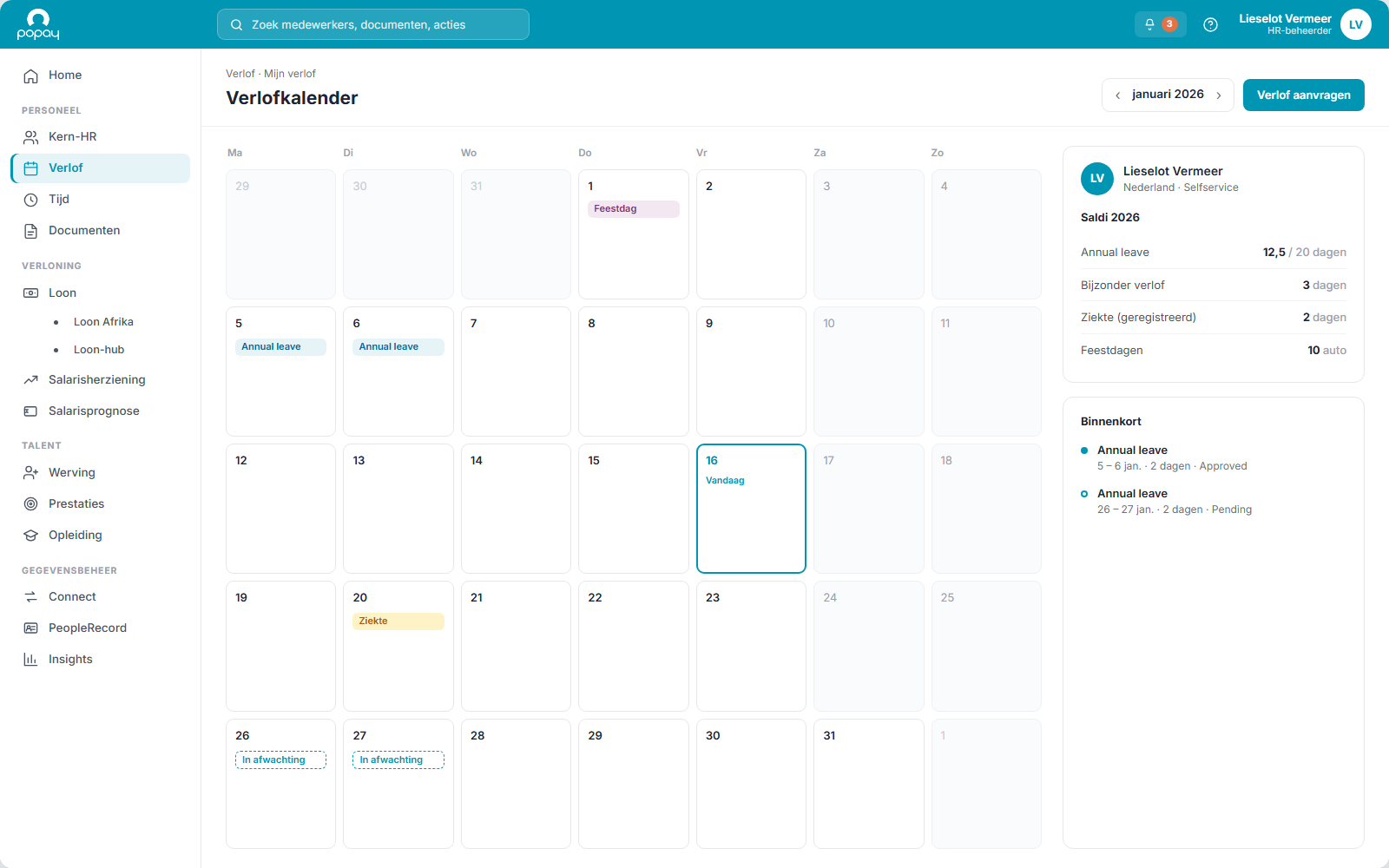The height and width of the screenshot is (868, 1389).
Task: Select today's cell, day 16
Action: (x=751, y=509)
